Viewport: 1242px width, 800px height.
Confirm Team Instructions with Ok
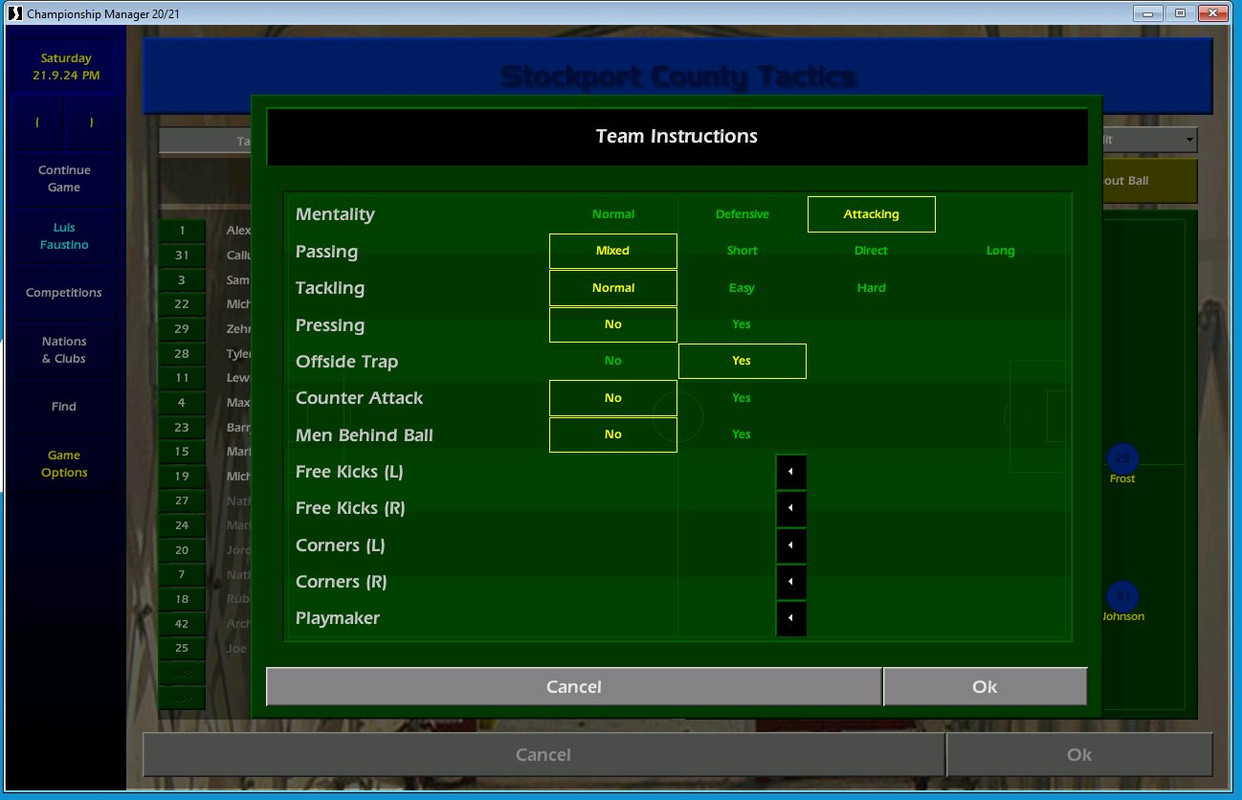(985, 687)
